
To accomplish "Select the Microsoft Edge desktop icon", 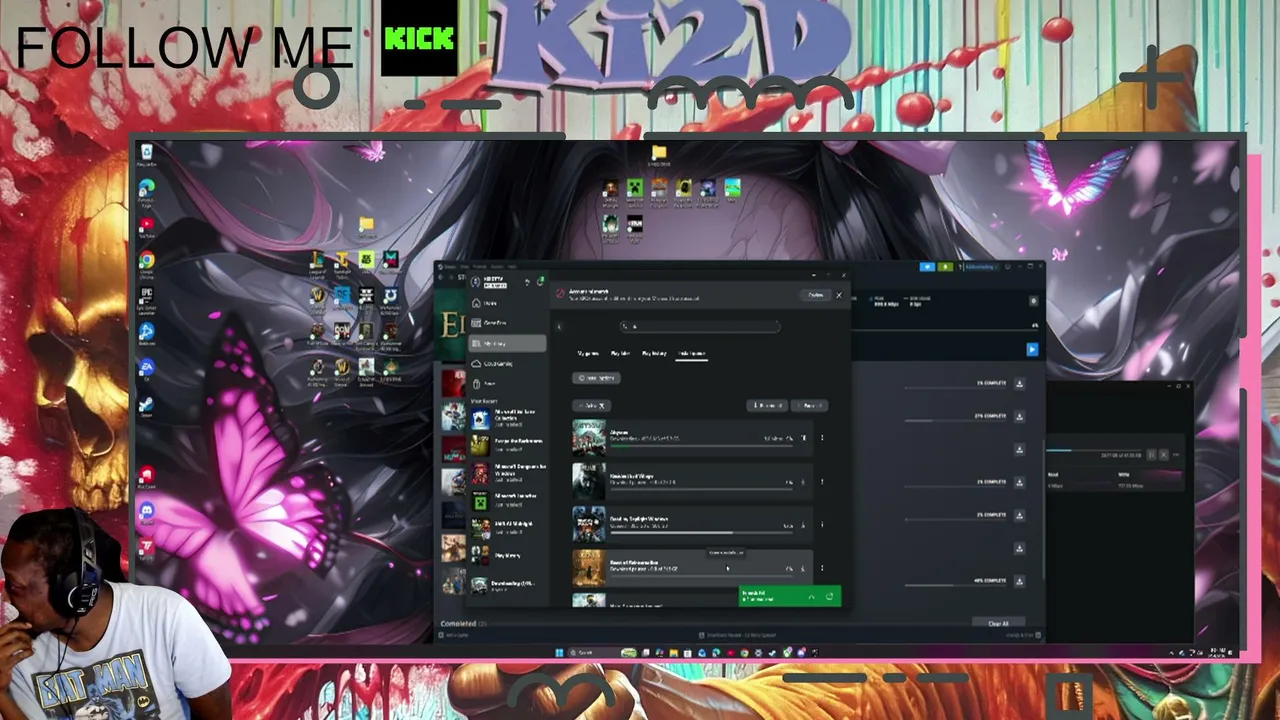I will pyautogui.click(x=146, y=192).
